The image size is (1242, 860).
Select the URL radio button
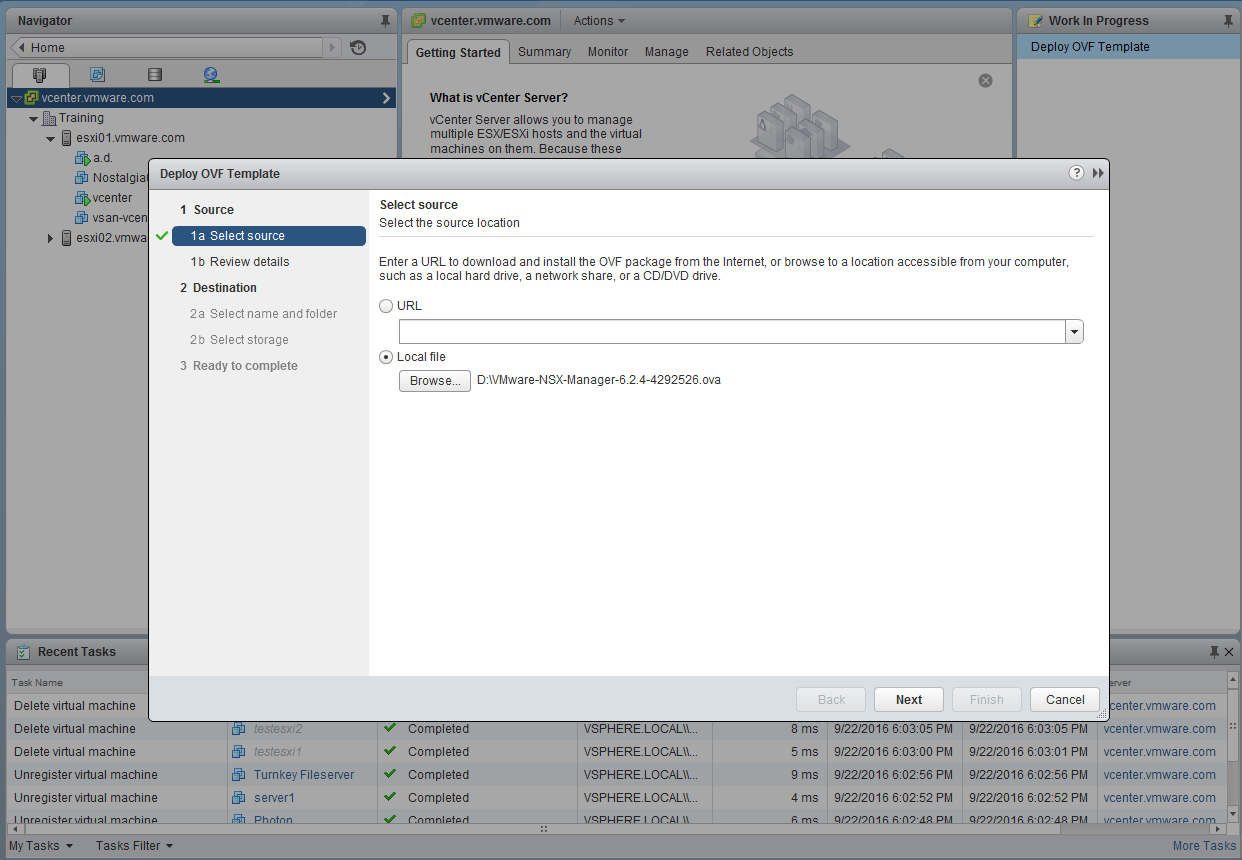[386, 306]
